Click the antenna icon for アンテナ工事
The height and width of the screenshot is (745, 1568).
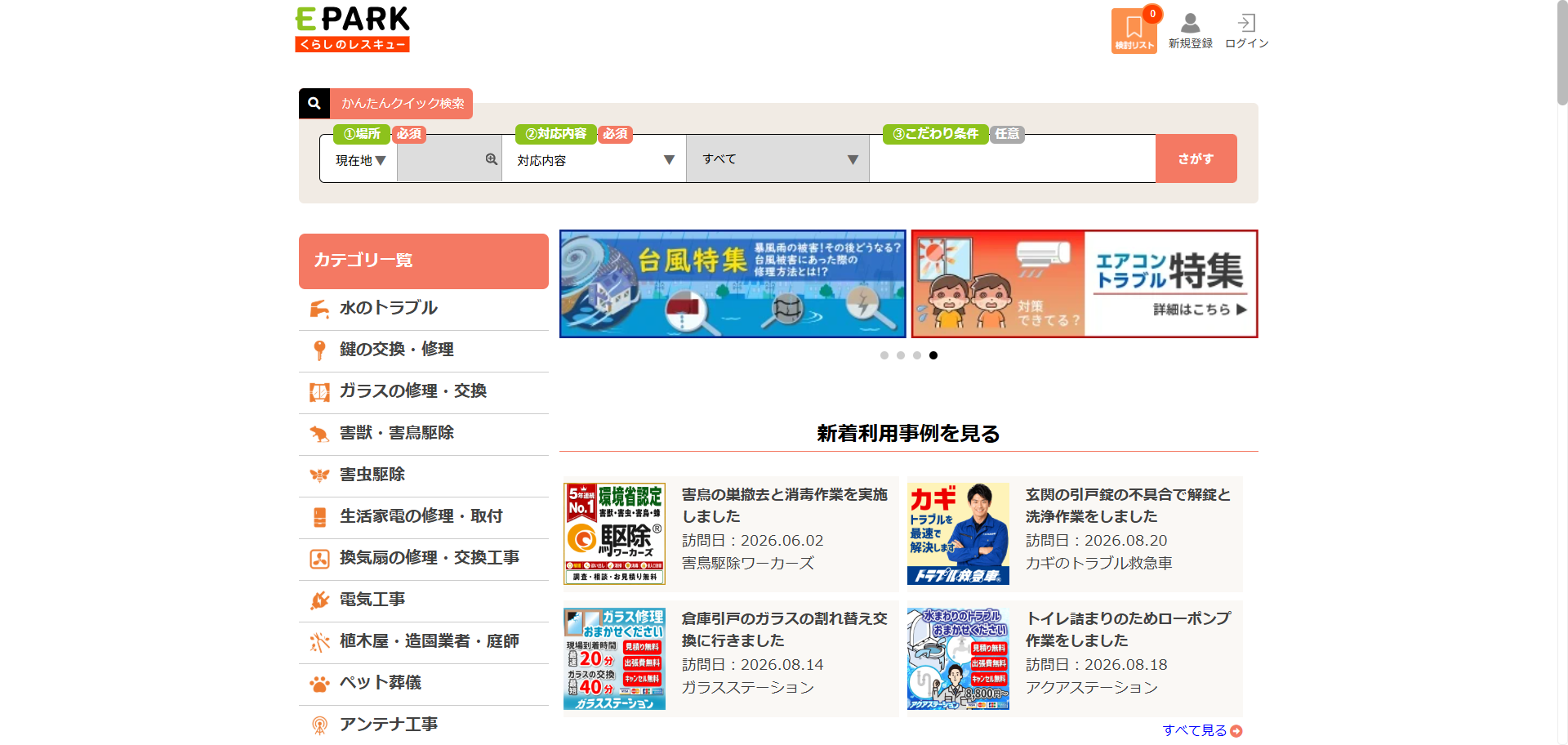(319, 725)
